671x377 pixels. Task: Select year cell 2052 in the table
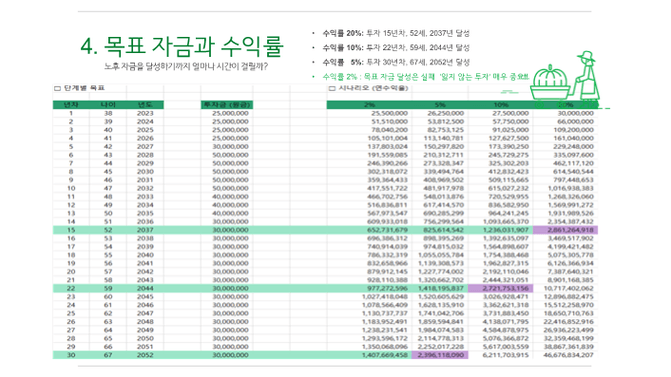coord(145,355)
